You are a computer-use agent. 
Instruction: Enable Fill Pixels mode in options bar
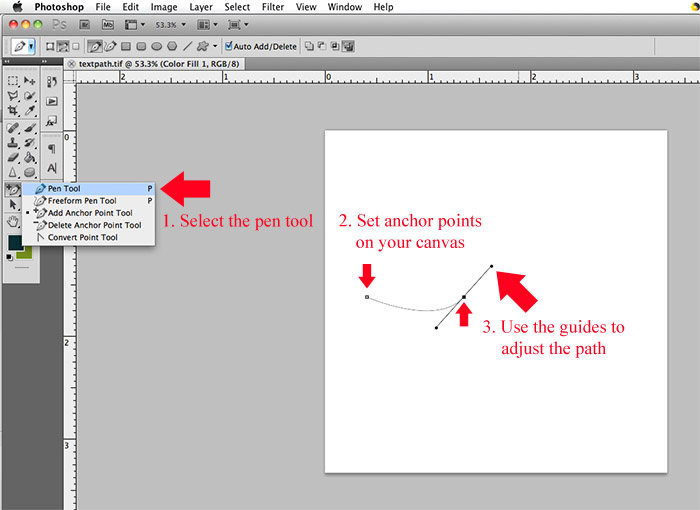[76, 46]
